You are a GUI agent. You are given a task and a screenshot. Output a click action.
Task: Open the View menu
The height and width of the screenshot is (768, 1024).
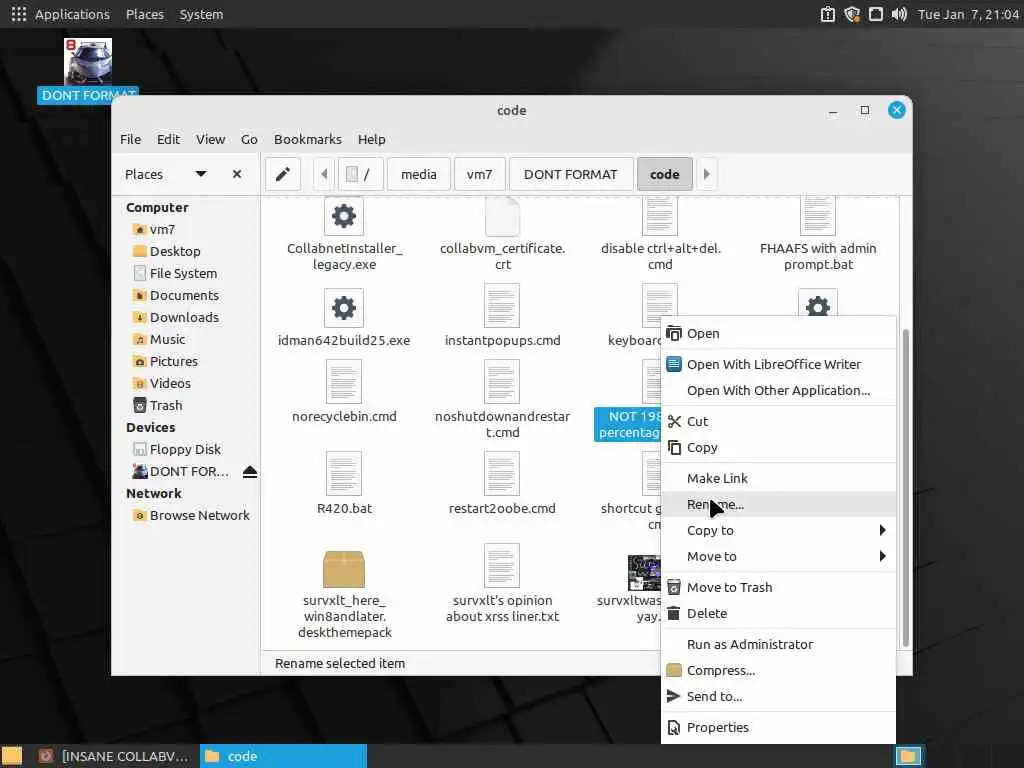[210, 139]
